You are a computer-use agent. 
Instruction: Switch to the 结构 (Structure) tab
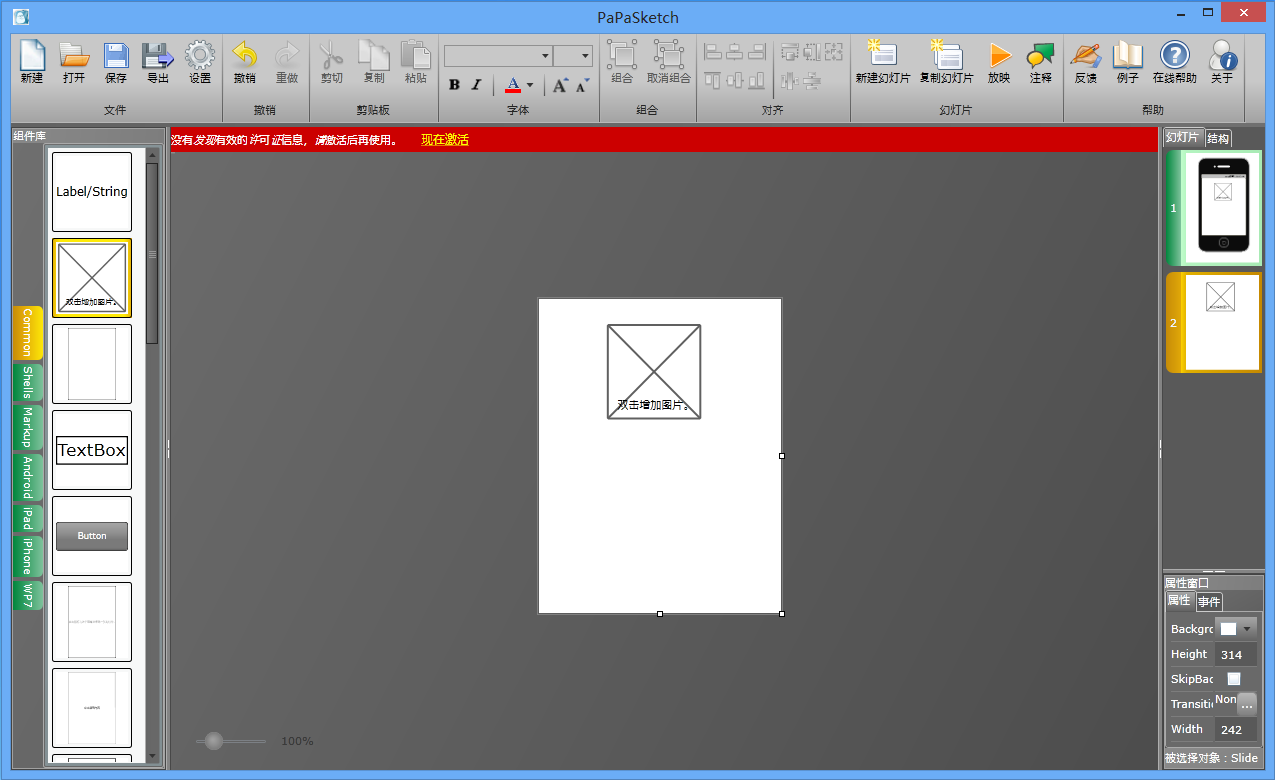(1218, 139)
